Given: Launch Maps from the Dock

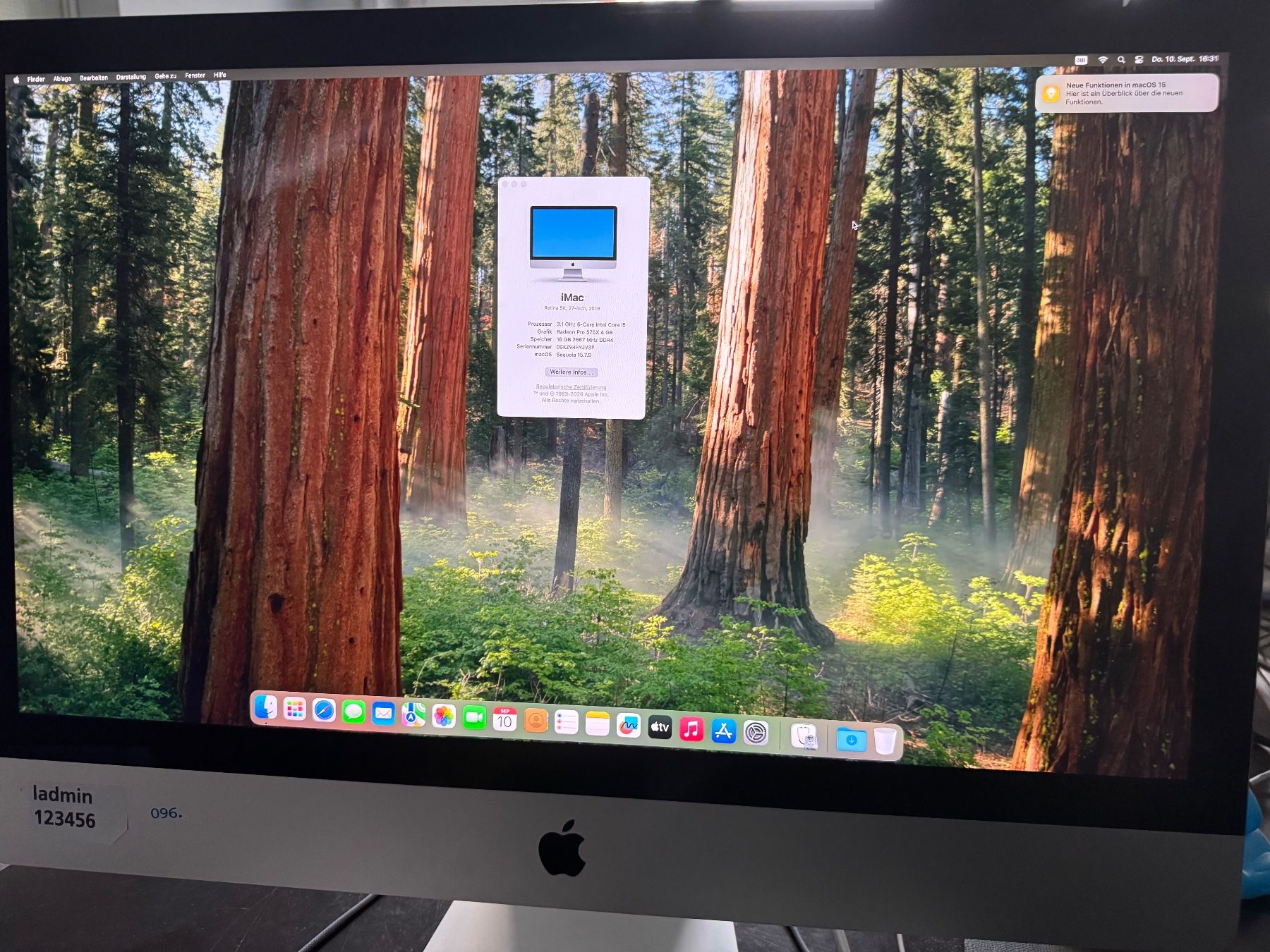Looking at the screenshot, I should pyautogui.click(x=413, y=715).
